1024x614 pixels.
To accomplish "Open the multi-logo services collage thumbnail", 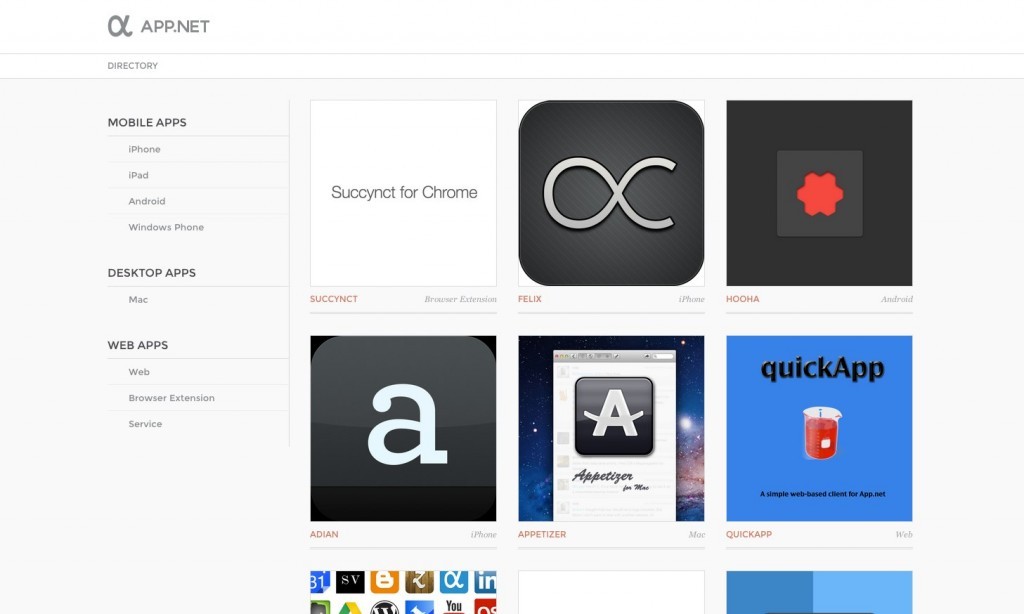I will [x=403, y=592].
